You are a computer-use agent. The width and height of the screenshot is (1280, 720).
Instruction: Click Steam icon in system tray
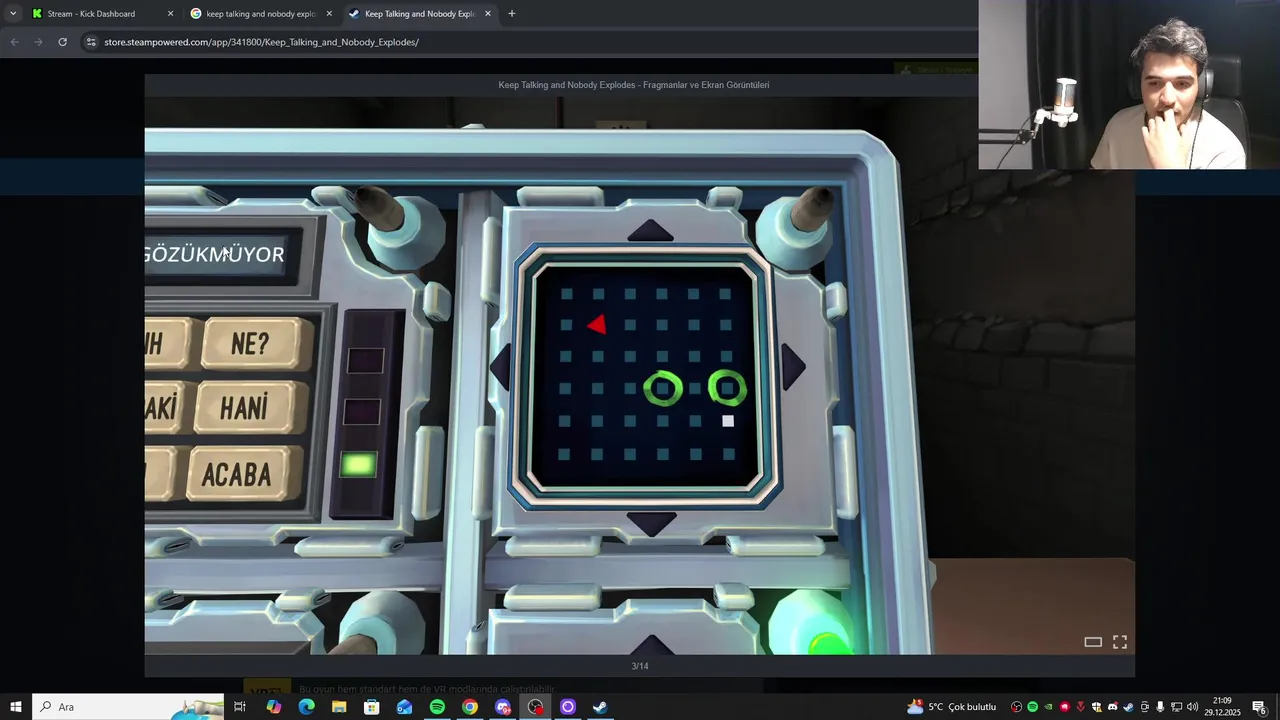pyautogui.click(x=1129, y=707)
